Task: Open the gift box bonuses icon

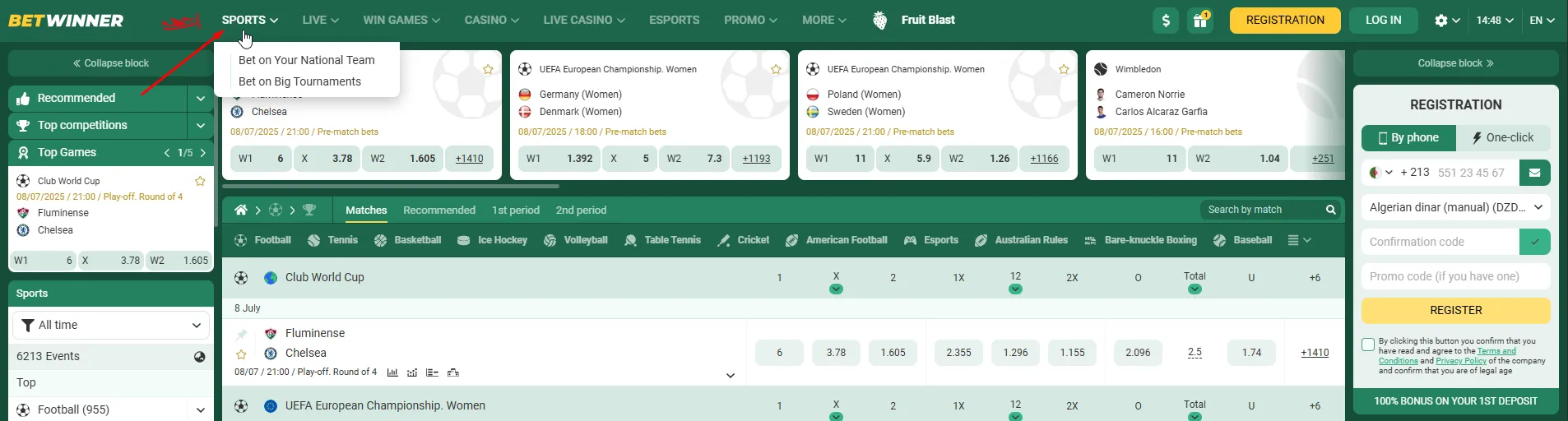Action: (x=1200, y=21)
